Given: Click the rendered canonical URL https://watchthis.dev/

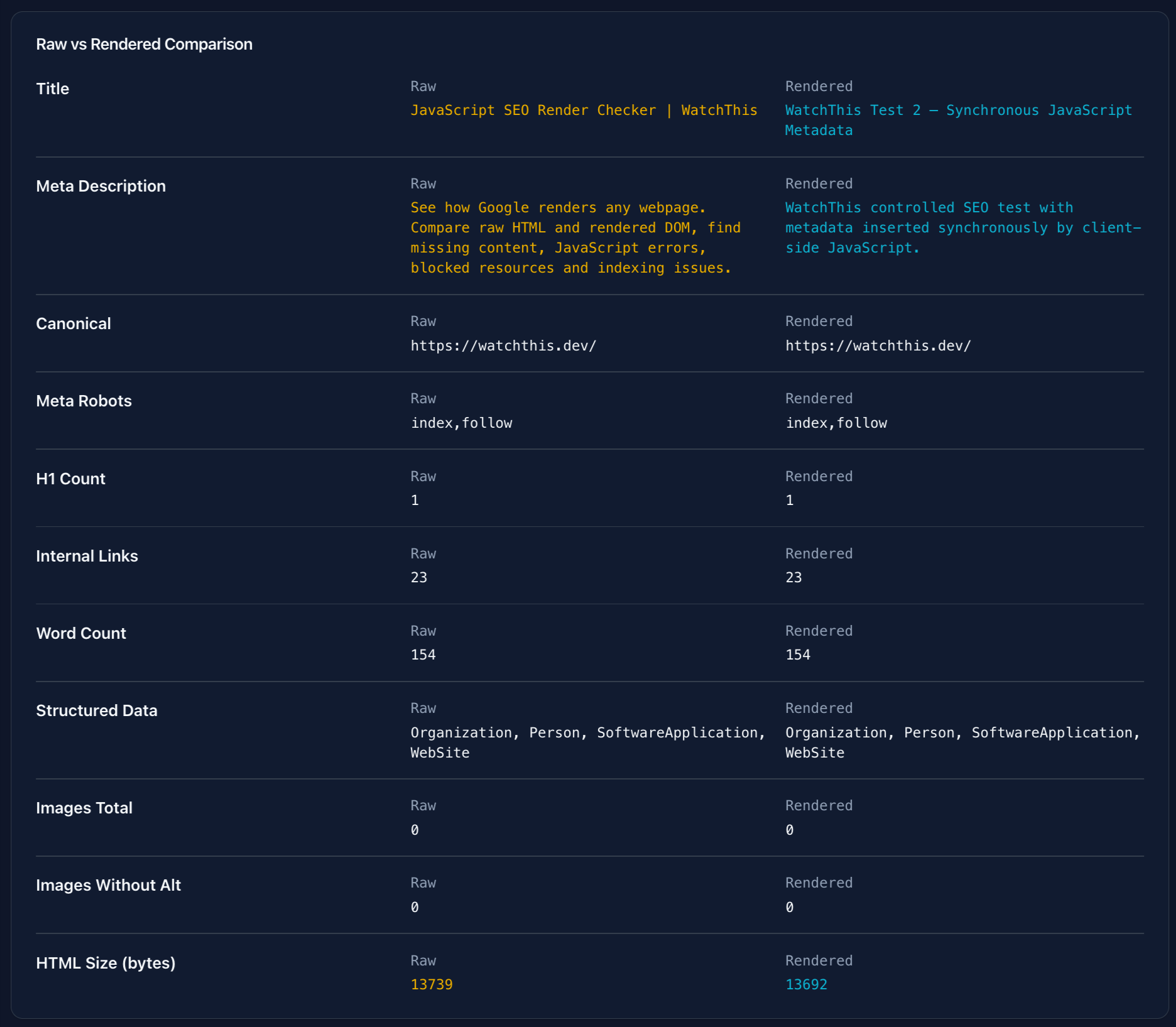Looking at the screenshot, I should click(878, 346).
